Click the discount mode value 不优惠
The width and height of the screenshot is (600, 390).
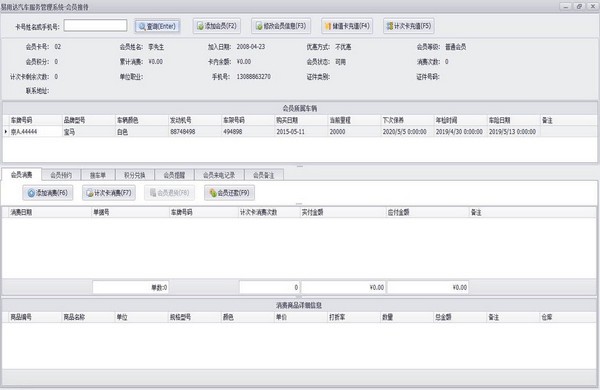[343, 47]
